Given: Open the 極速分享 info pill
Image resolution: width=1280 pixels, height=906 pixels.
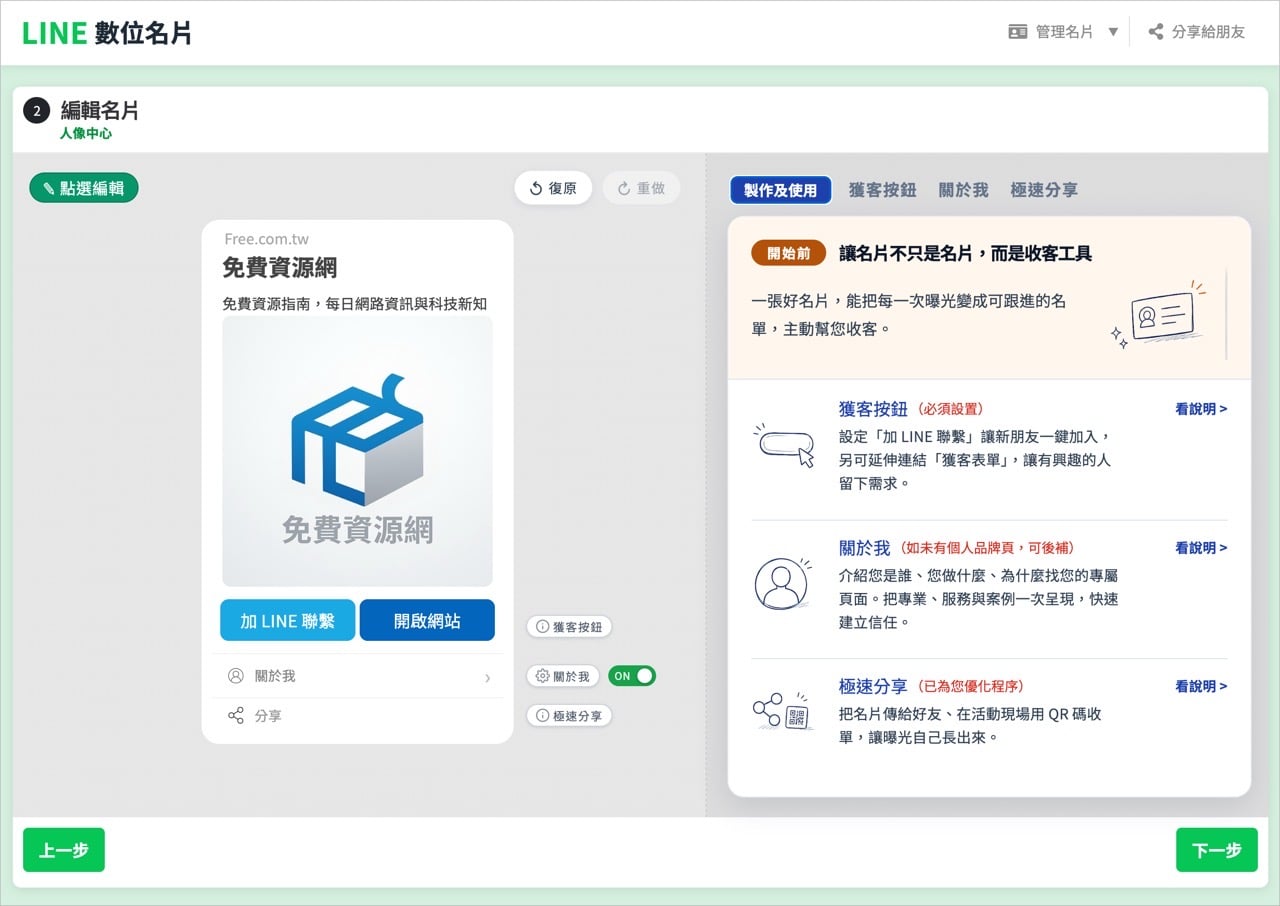Looking at the screenshot, I should (x=569, y=716).
